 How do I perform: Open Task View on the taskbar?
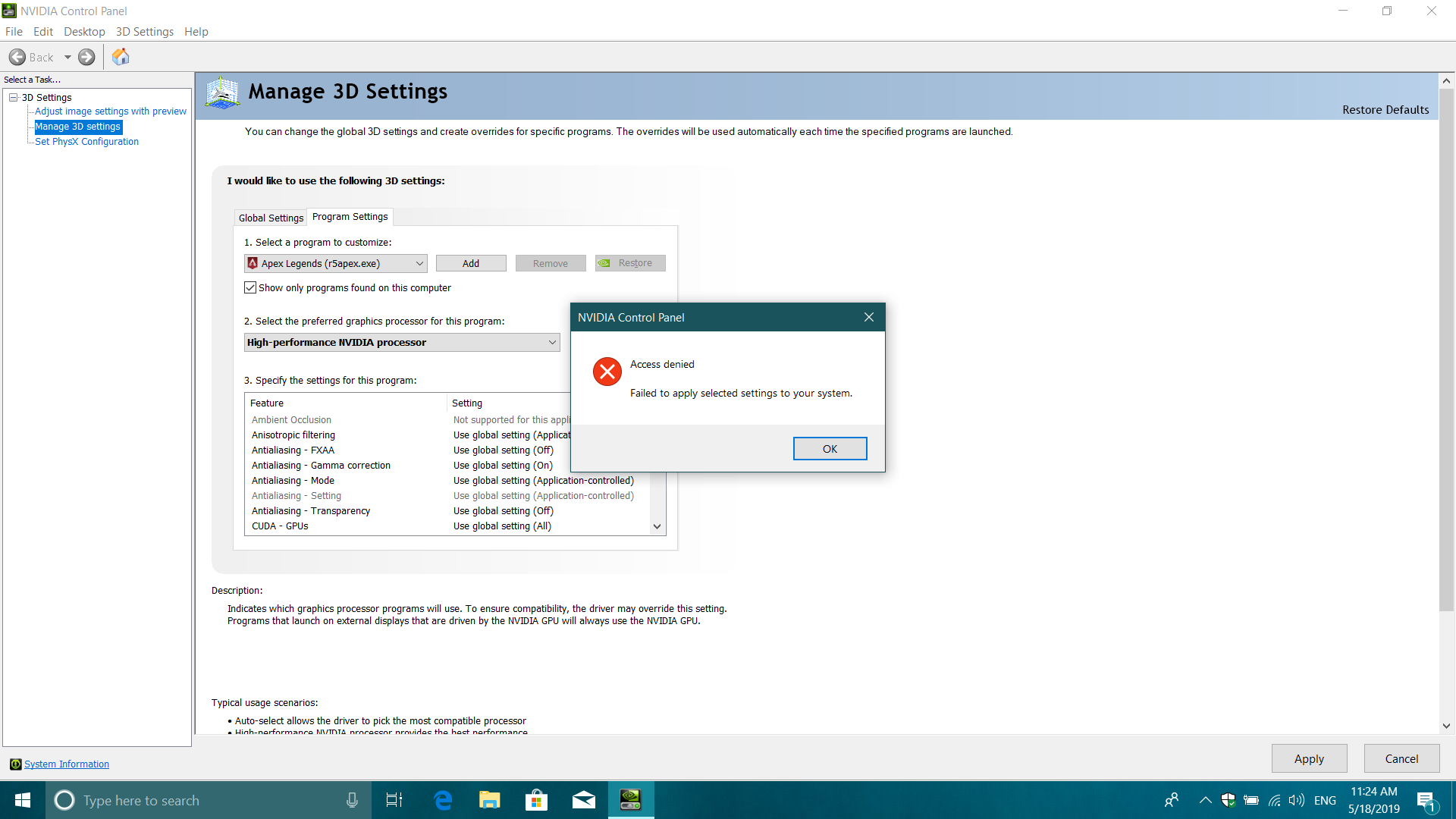(394, 800)
